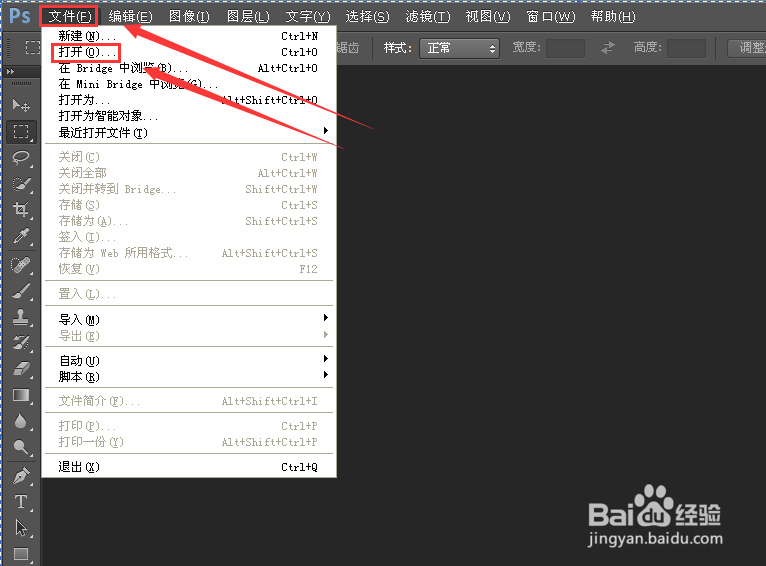Open the 帮助(H) menu

click(613, 16)
